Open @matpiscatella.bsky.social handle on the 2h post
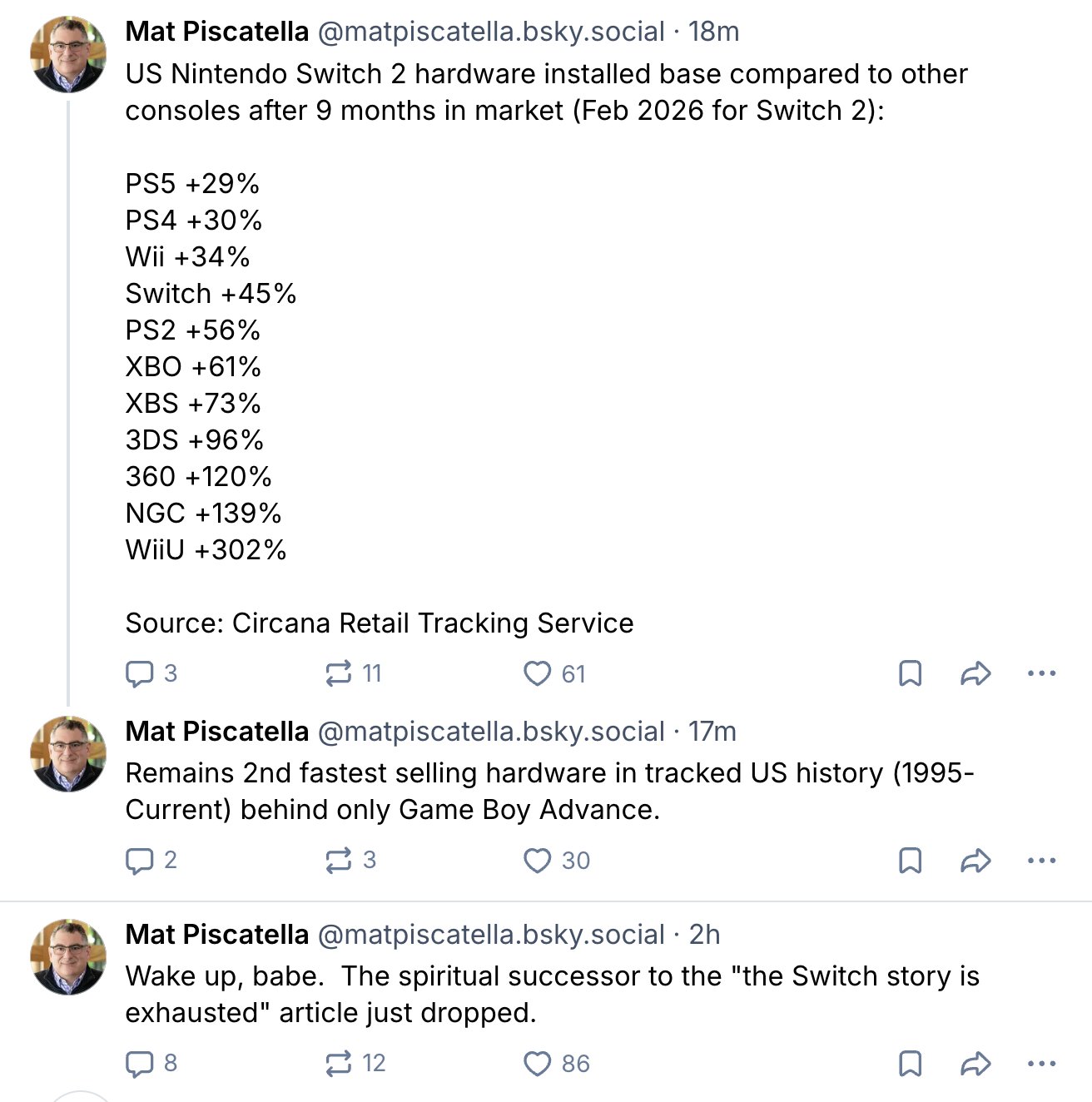The image size is (1092, 1102). coord(491,935)
